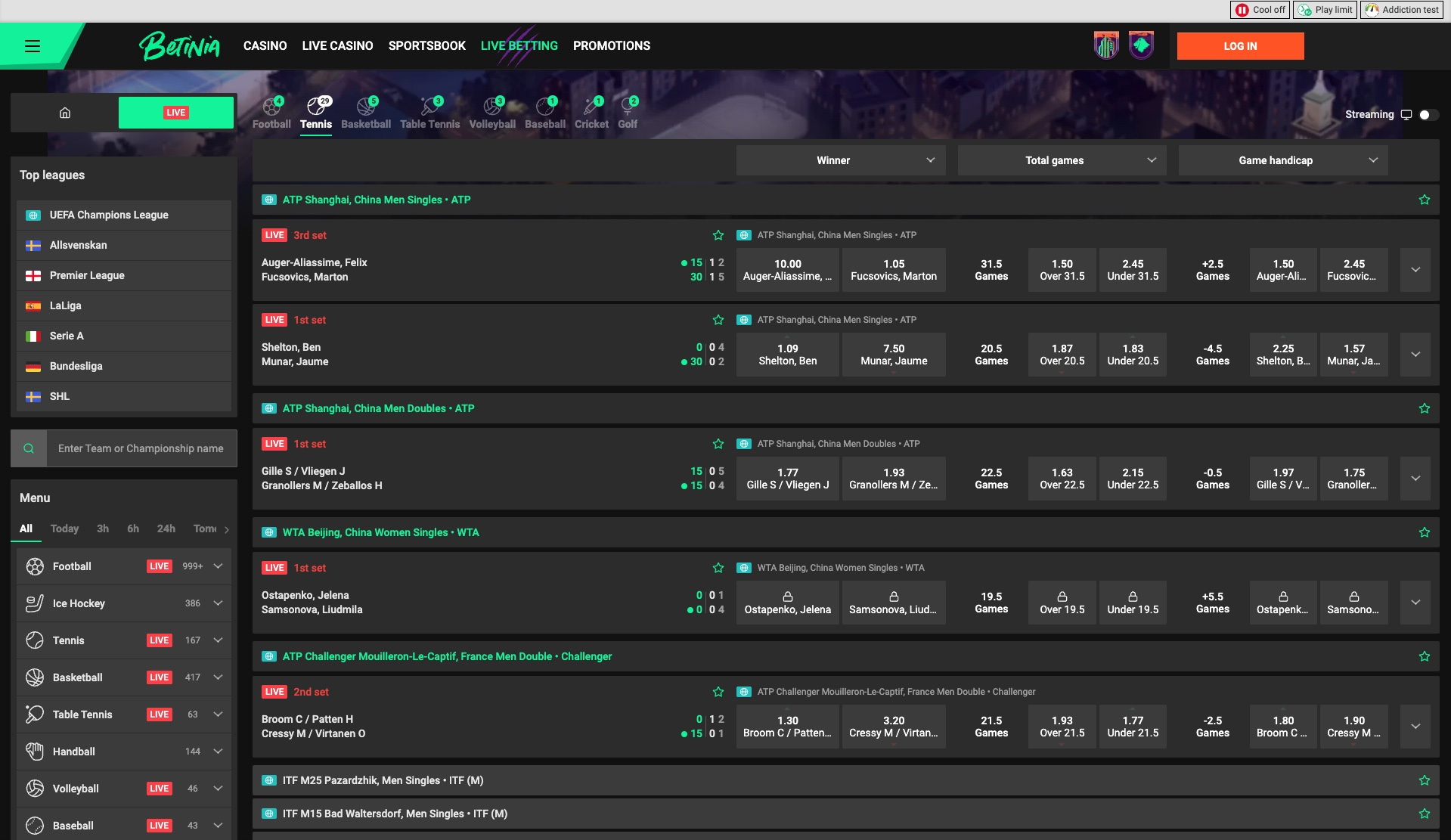Click the Volleyball sport filter icon
The height and width of the screenshot is (840, 1451).
click(x=492, y=107)
